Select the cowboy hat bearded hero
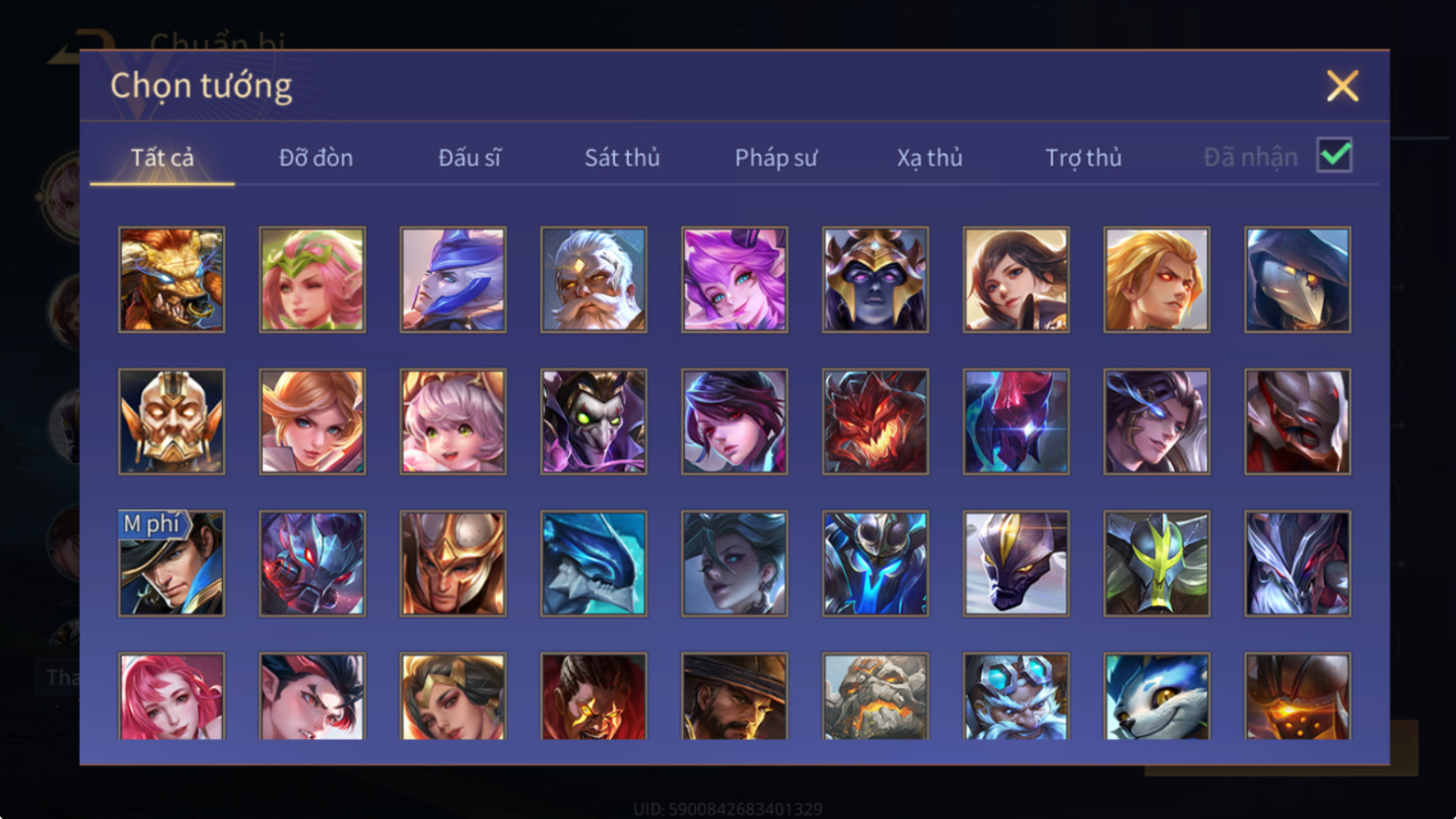 [x=734, y=696]
